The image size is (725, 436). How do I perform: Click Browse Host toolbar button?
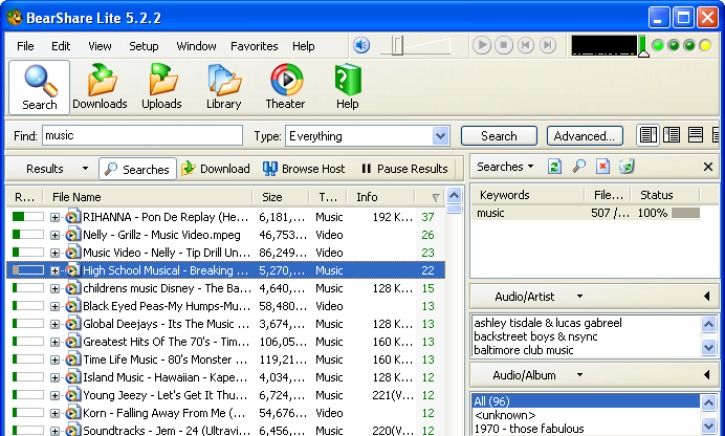304,169
